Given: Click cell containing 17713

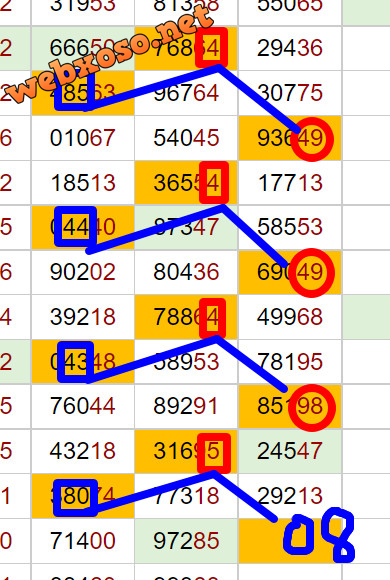Looking at the screenshot, I should [290, 183].
